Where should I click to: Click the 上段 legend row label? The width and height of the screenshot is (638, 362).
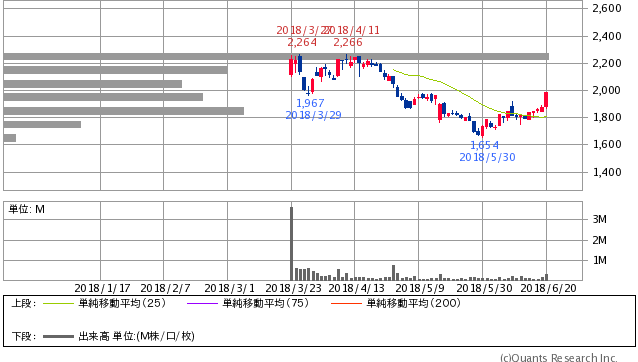click(24, 303)
